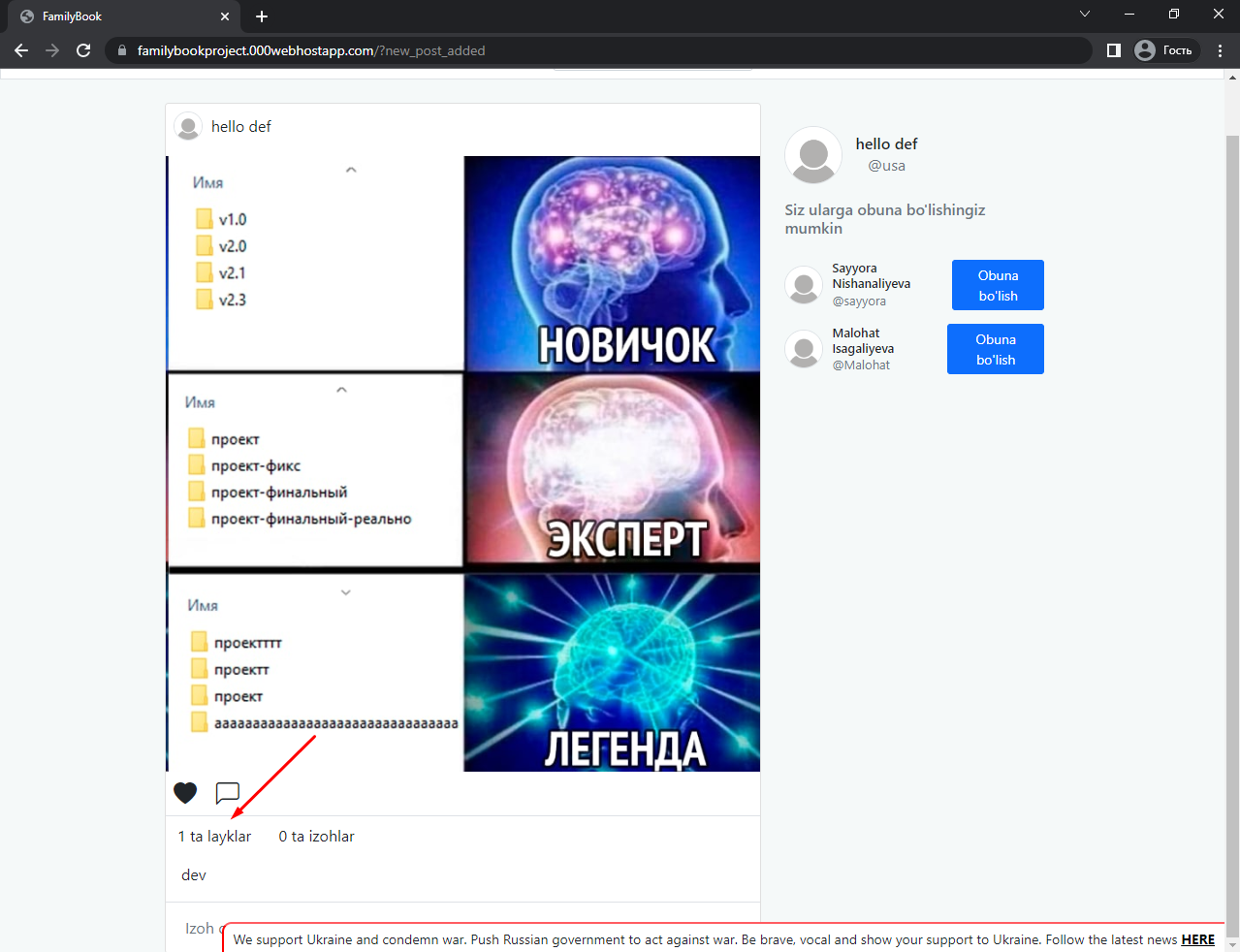Follow the HERE link in the Ukraine banner
The height and width of the screenshot is (952, 1240).
click(x=1197, y=939)
